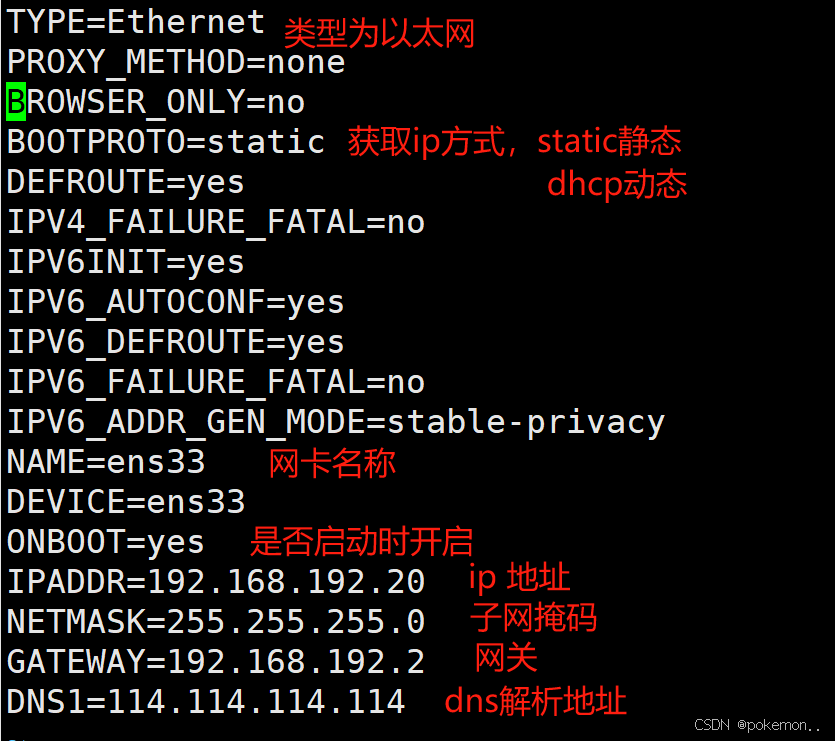The height and width of the screenshot is (741, 835).
Task: Click the IPV6_DEFROUTE=yes line
Action: [x=176, y=343]
